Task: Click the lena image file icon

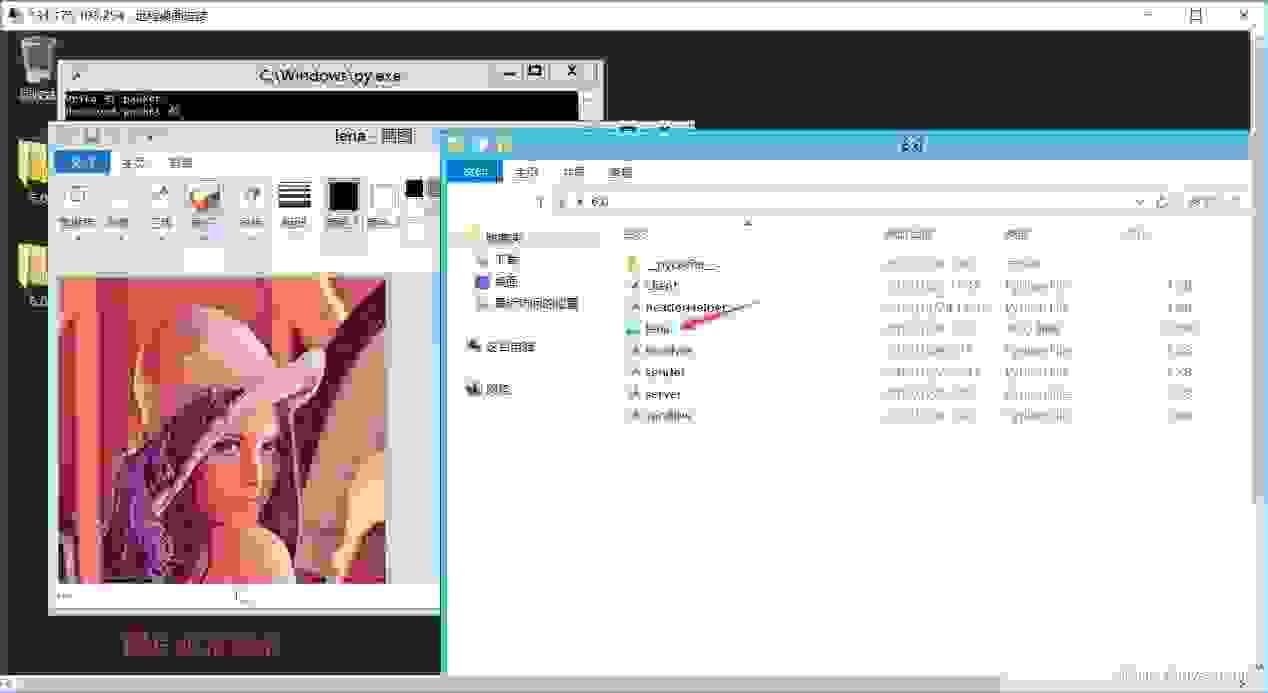Action: (x=633, y=329)
